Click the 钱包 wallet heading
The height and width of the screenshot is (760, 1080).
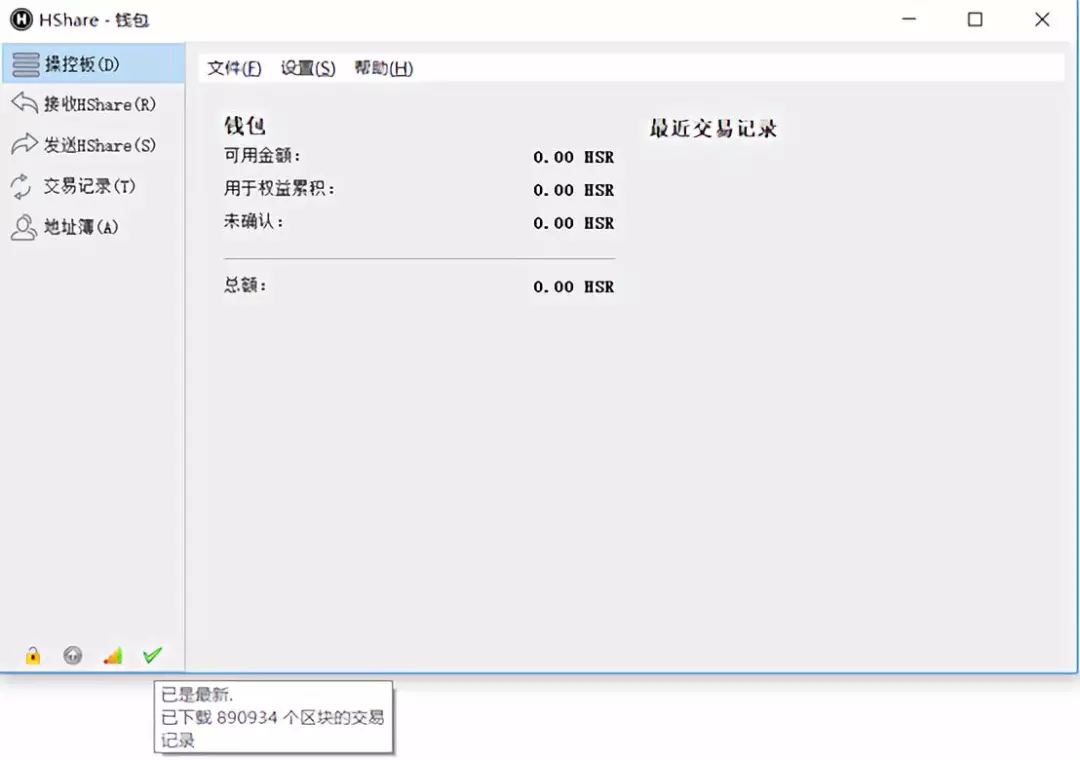pyautogui.click(x=245, y=125)
